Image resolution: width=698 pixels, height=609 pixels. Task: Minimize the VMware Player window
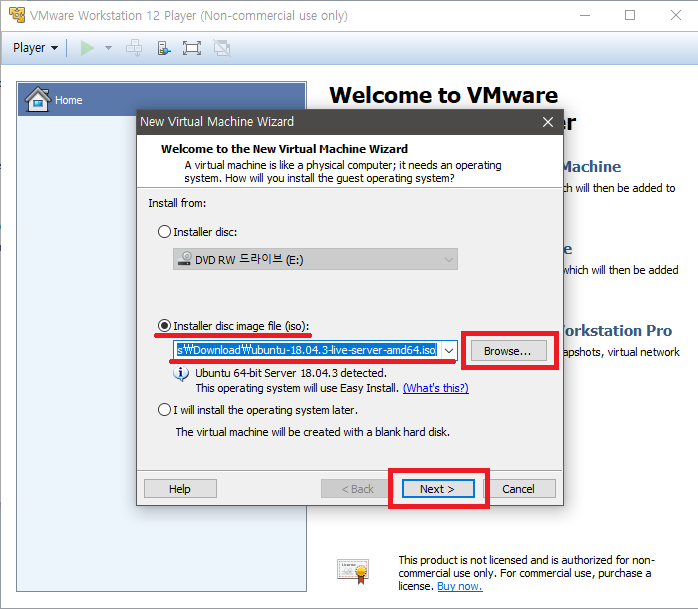[x=584, y=15]
